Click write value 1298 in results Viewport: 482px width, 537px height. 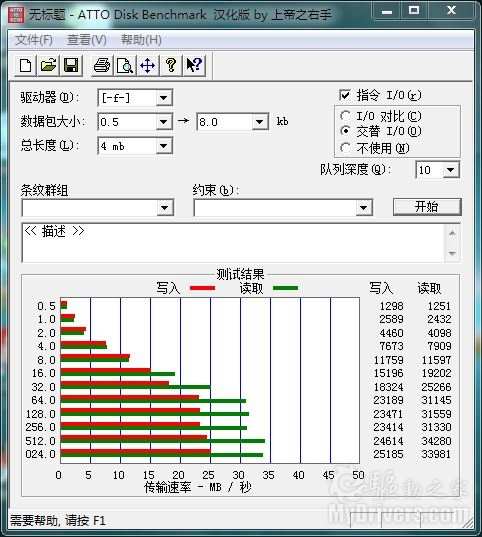[x=392, y=306]
